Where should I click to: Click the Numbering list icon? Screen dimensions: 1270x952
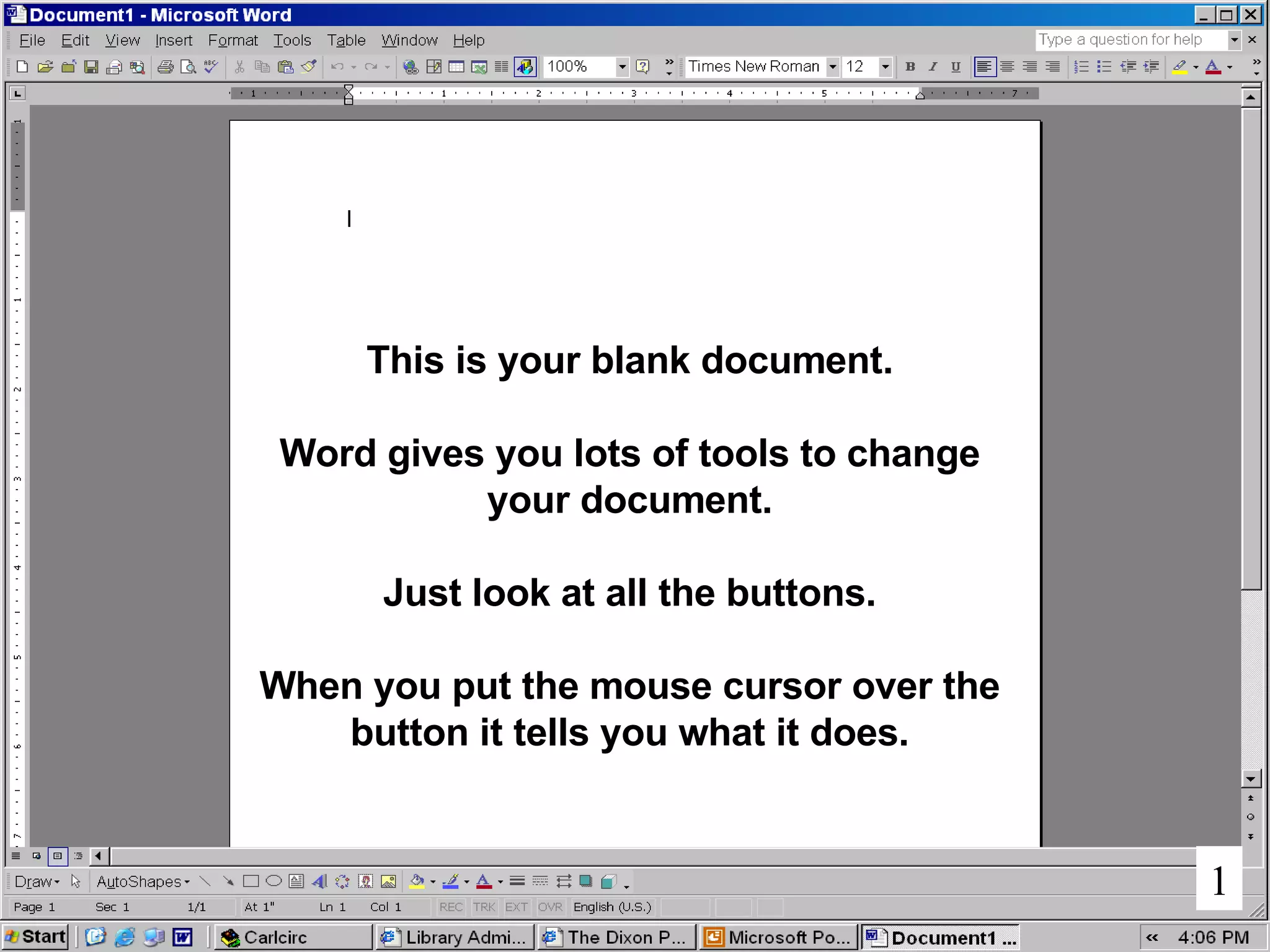(x=1081, y=67)
